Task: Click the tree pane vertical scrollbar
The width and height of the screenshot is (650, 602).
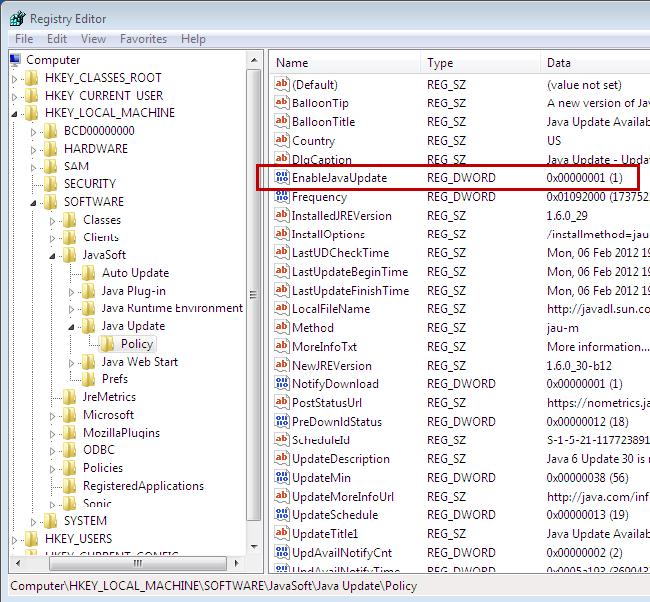Action: tap(254, 300)
